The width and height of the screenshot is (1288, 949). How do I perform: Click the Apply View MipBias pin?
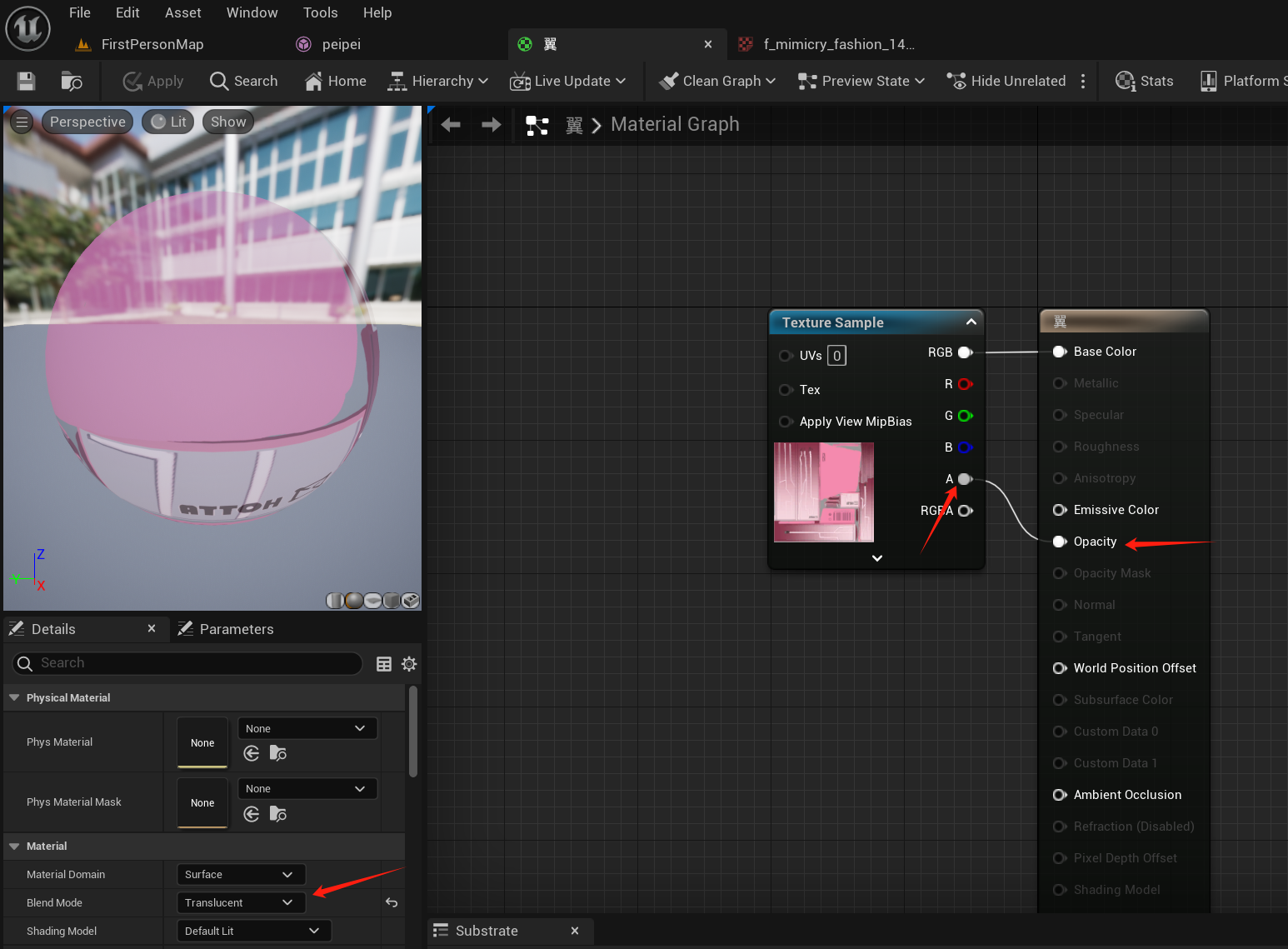[785, 422]
